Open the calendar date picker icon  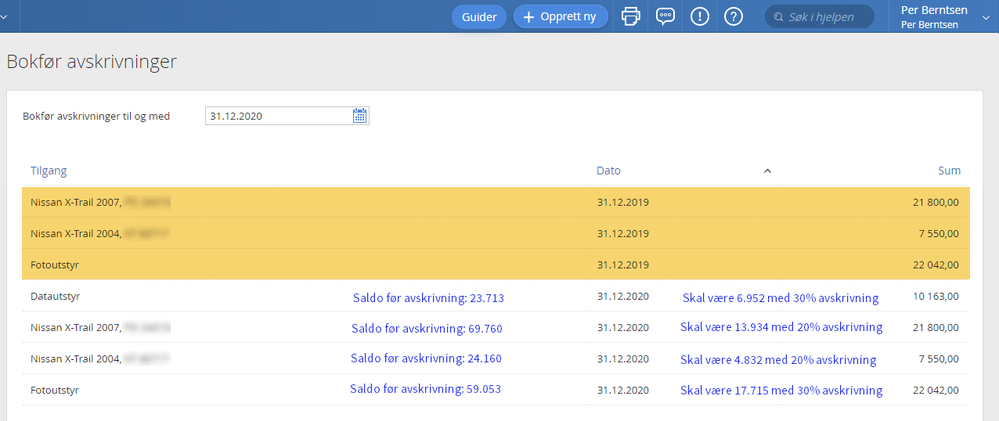(360, 116)
